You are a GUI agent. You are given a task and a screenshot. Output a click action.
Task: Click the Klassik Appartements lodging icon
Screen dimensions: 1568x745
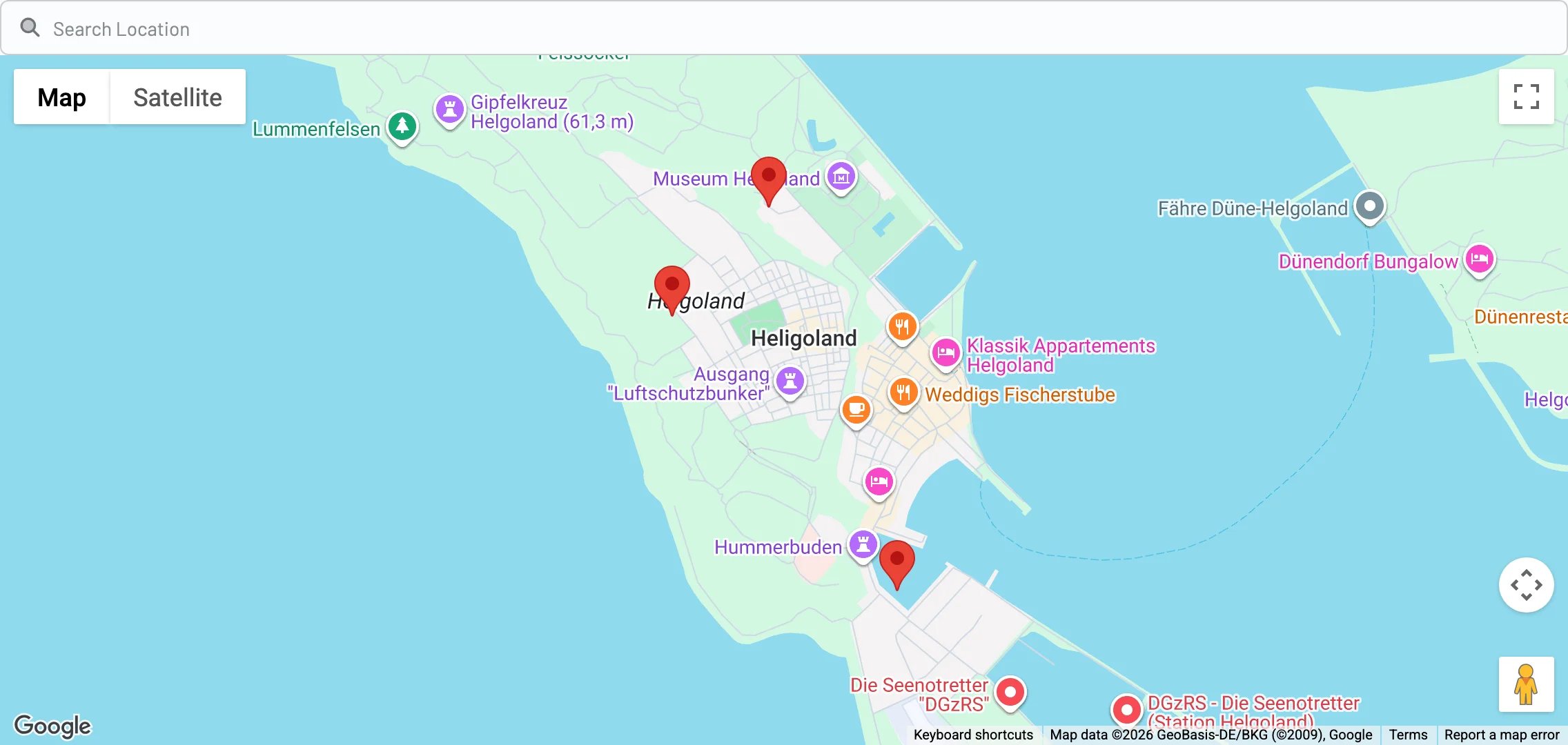click(x=945, y=354)
